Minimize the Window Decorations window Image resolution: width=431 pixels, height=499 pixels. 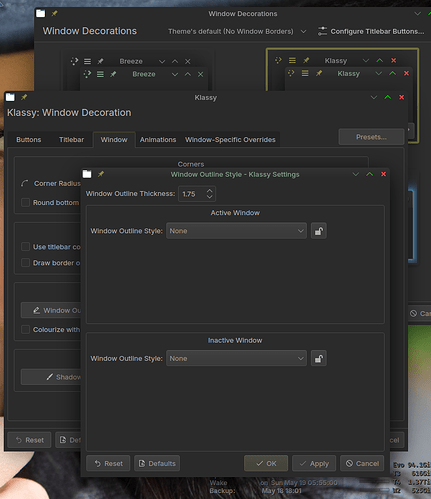[417, 13]
